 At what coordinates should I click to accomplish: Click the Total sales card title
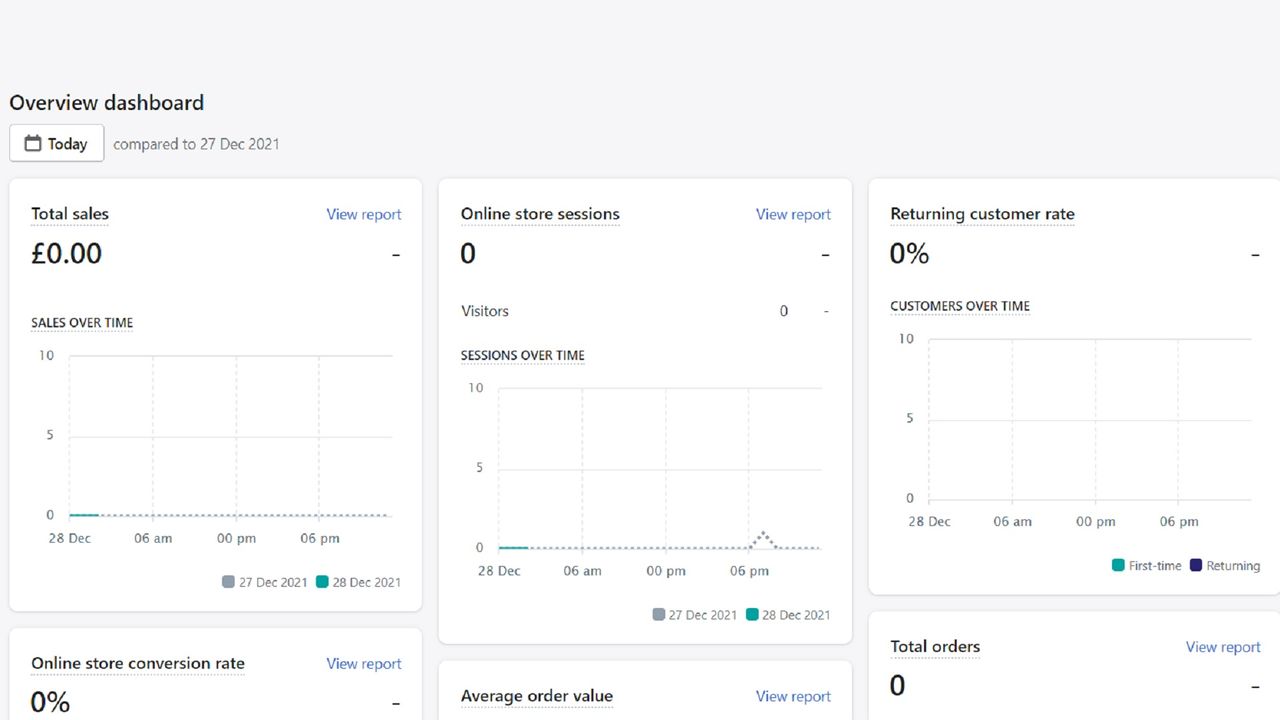(70, 214)
